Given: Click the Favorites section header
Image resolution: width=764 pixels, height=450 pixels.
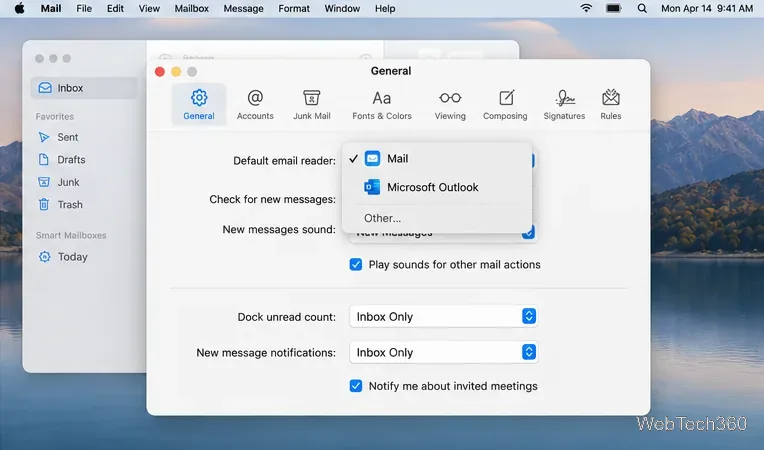Looking at the screenshot, I should click(x=55, y=116).
